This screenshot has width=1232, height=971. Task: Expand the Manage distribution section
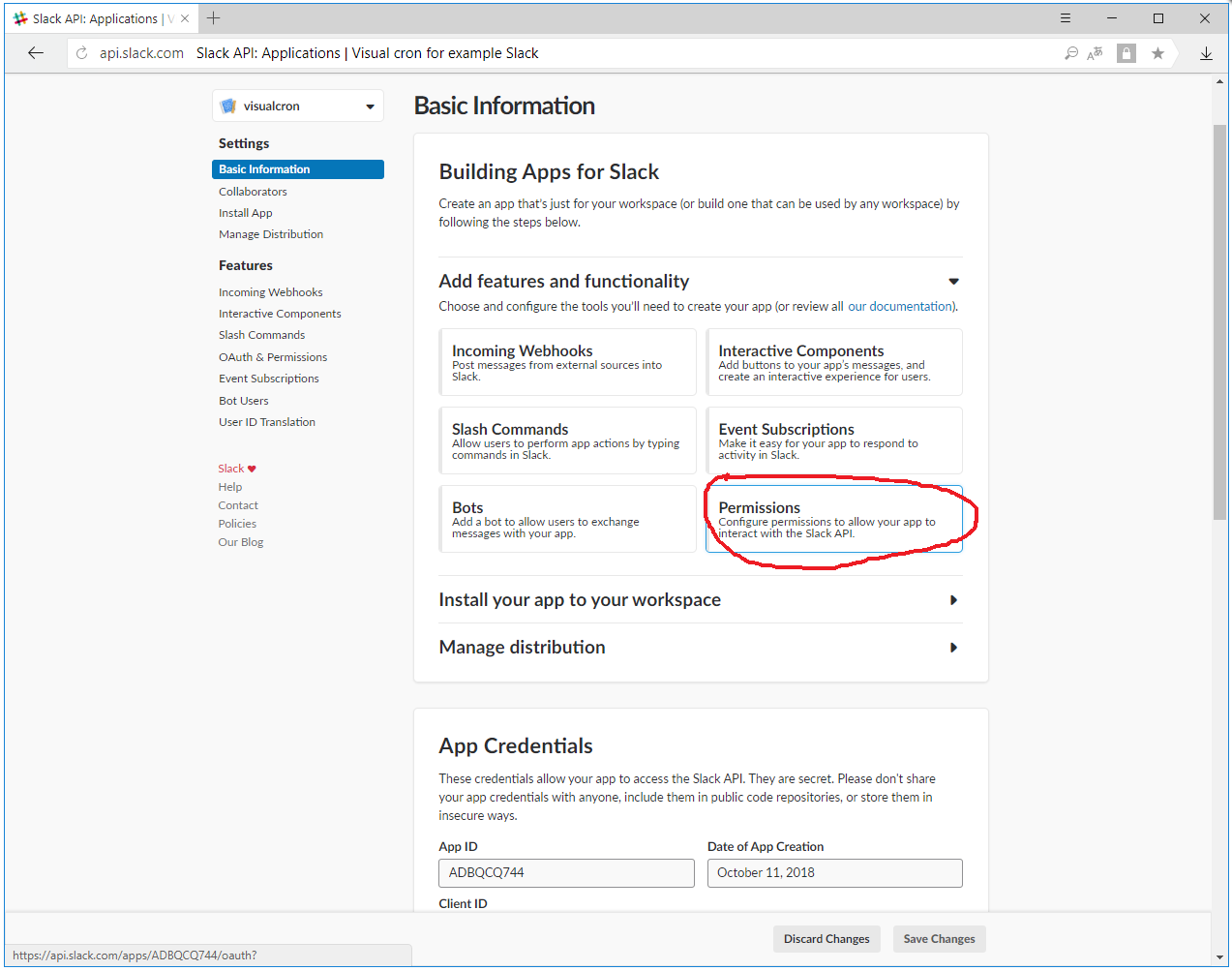[953, 647]
